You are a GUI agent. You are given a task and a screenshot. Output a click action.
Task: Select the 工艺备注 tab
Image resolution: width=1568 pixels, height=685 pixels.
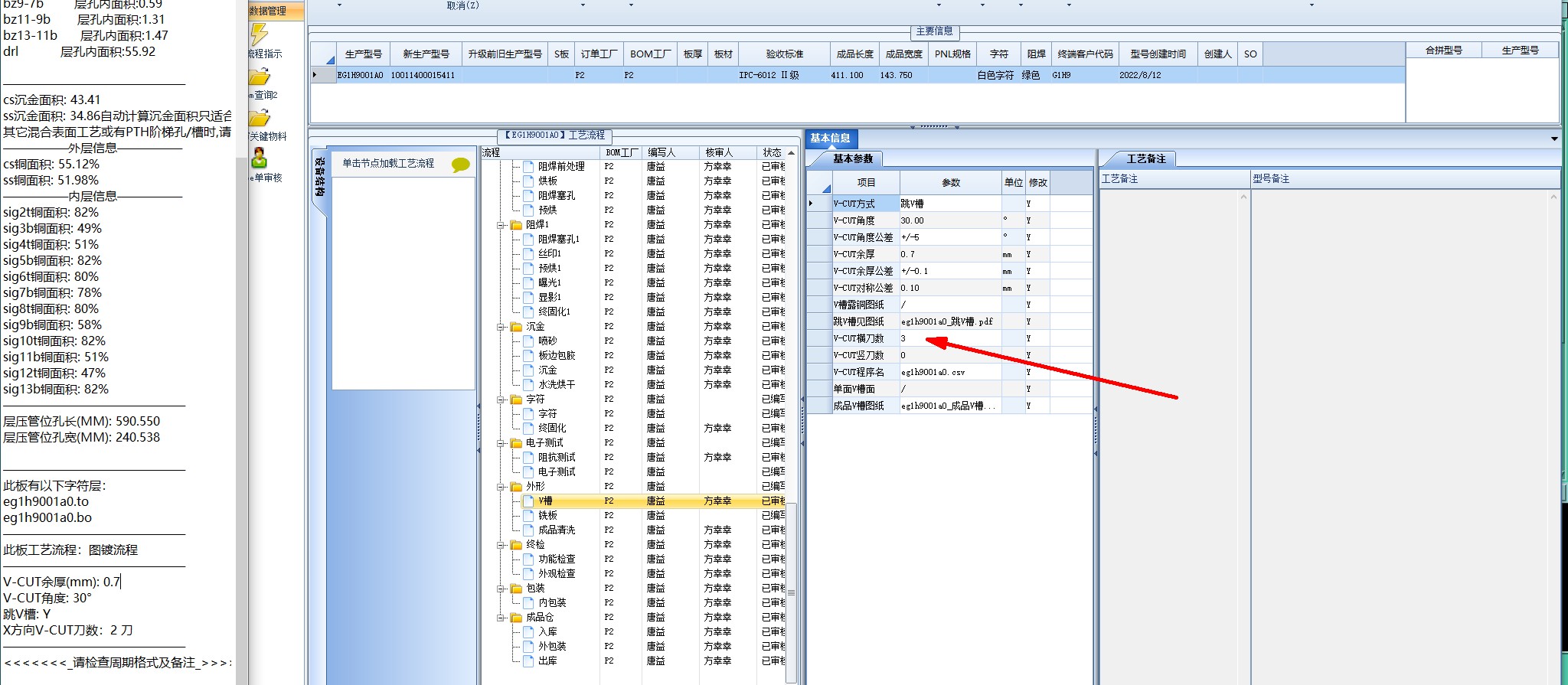pyautogui.click(x=1145, y=158)
